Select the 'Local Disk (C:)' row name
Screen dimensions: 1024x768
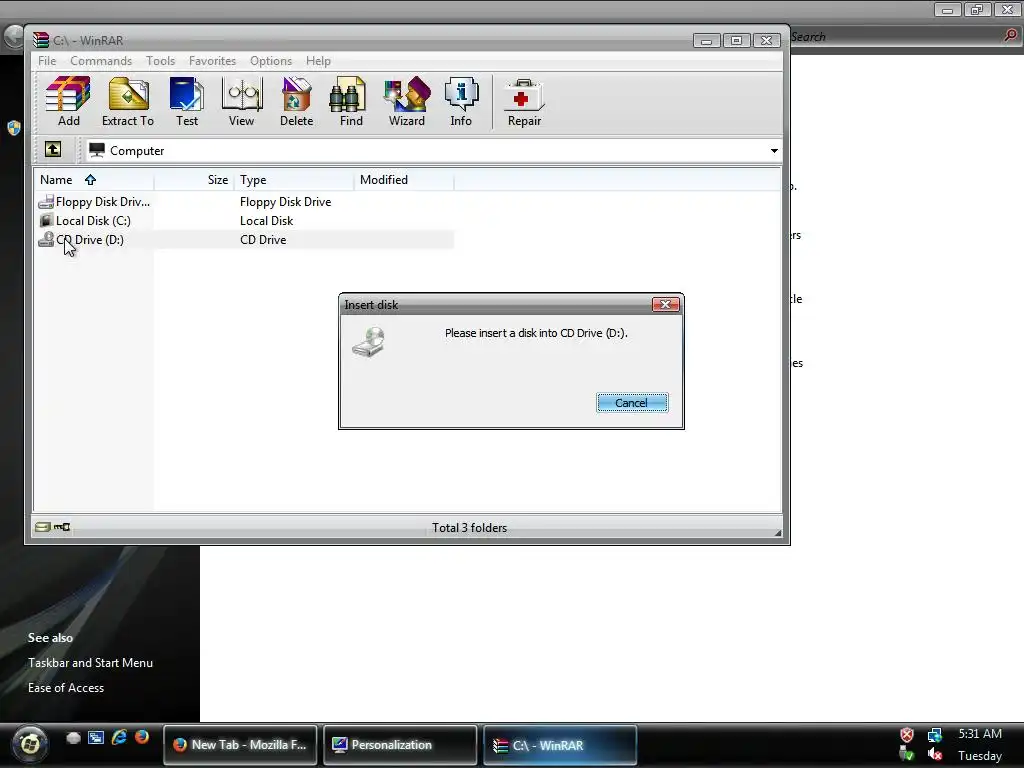93,221
